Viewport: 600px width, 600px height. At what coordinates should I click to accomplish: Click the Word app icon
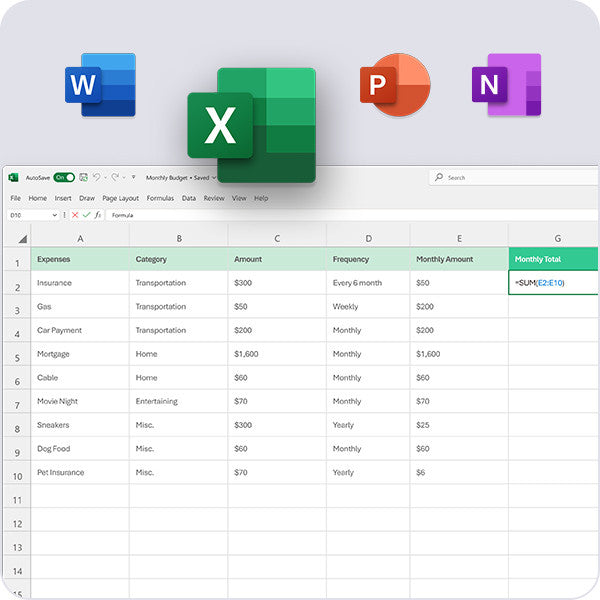tap(100, 86)
